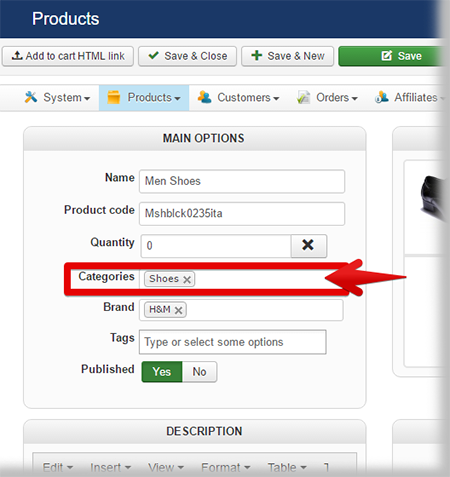Click the checkmark icon on Save & Close
Image resolution: width=450 pixels, height=477 pixels.
[153, 55]
